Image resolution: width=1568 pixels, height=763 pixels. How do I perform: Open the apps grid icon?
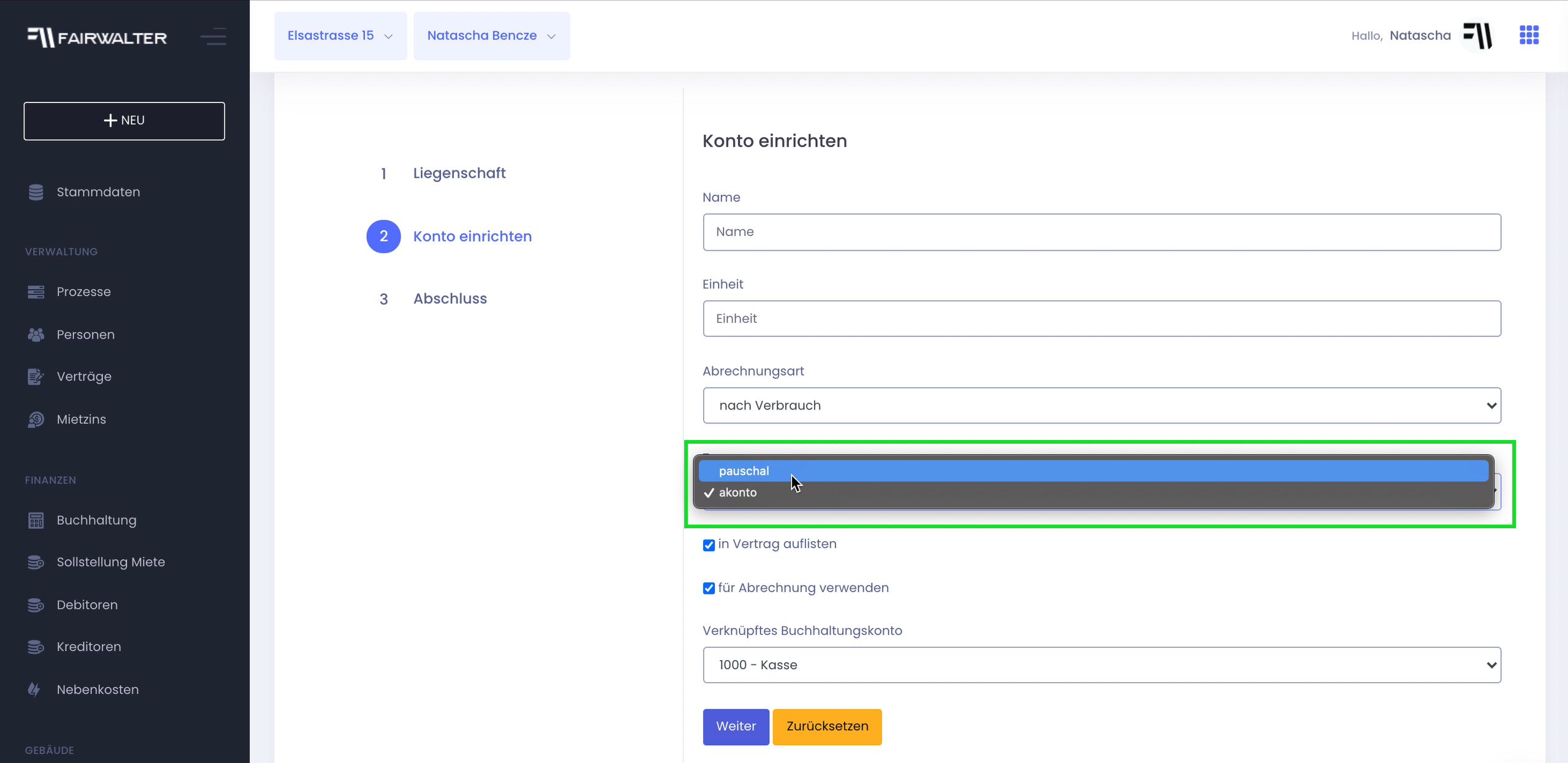[x=1529, y=35]
